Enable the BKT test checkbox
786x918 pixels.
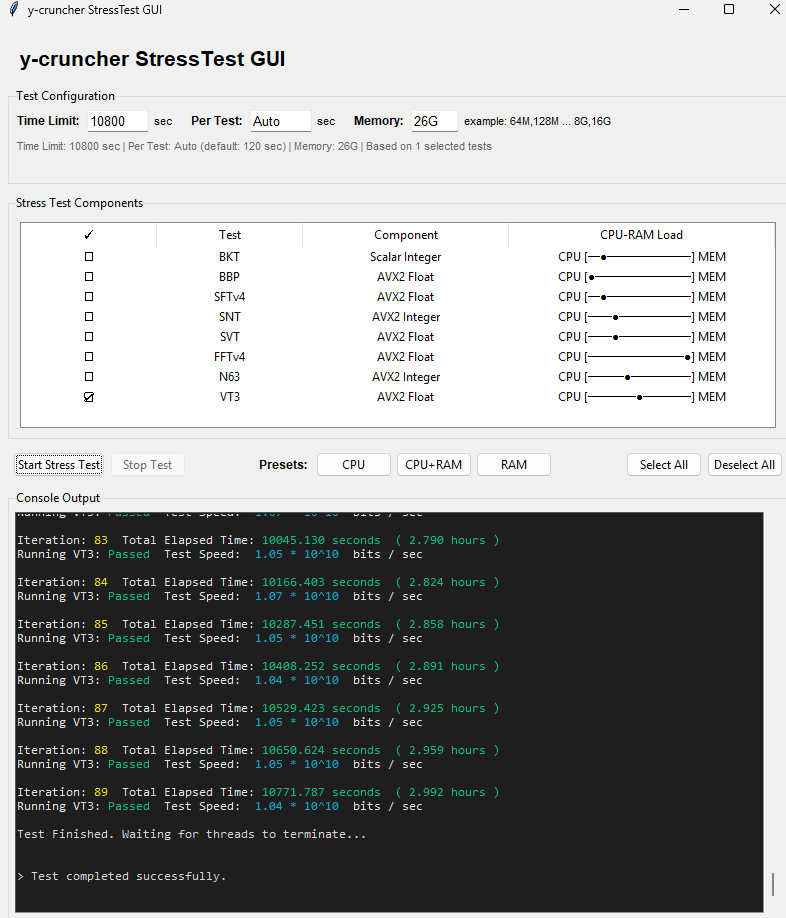(89, 256)
